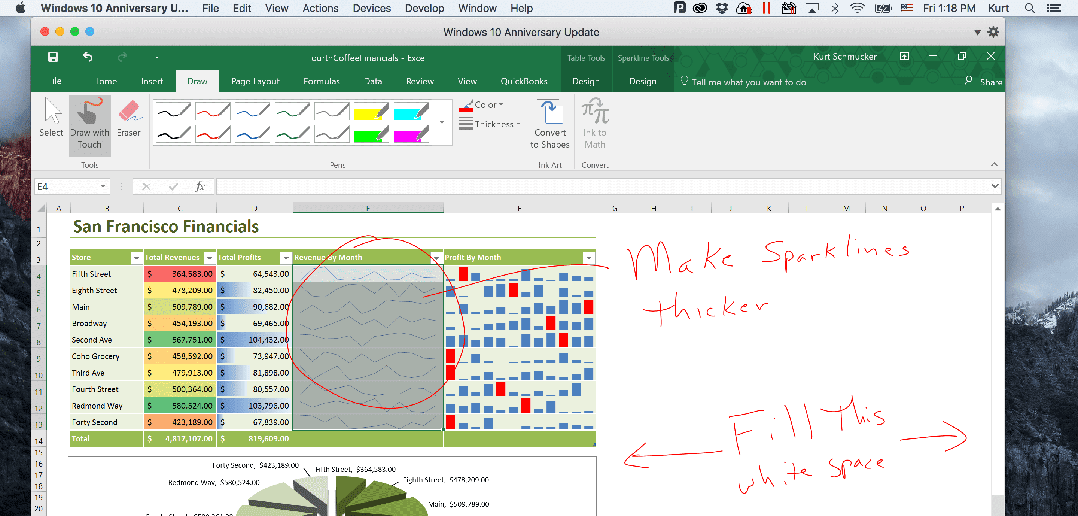
Task: Click the Save icon in Excel title bar
Action: [x=53, y=57]
